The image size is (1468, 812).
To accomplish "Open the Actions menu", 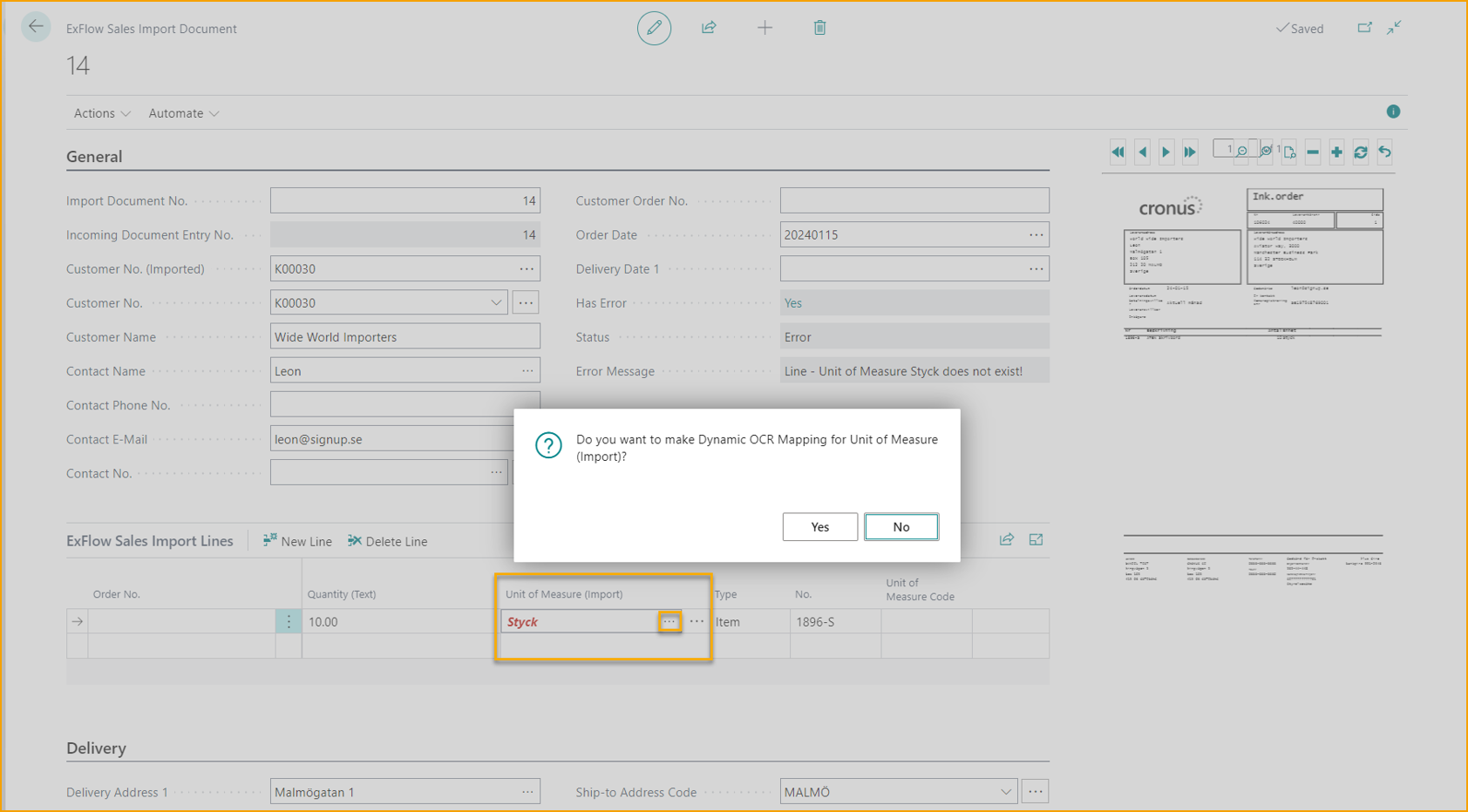I will (x=102, y=113).
